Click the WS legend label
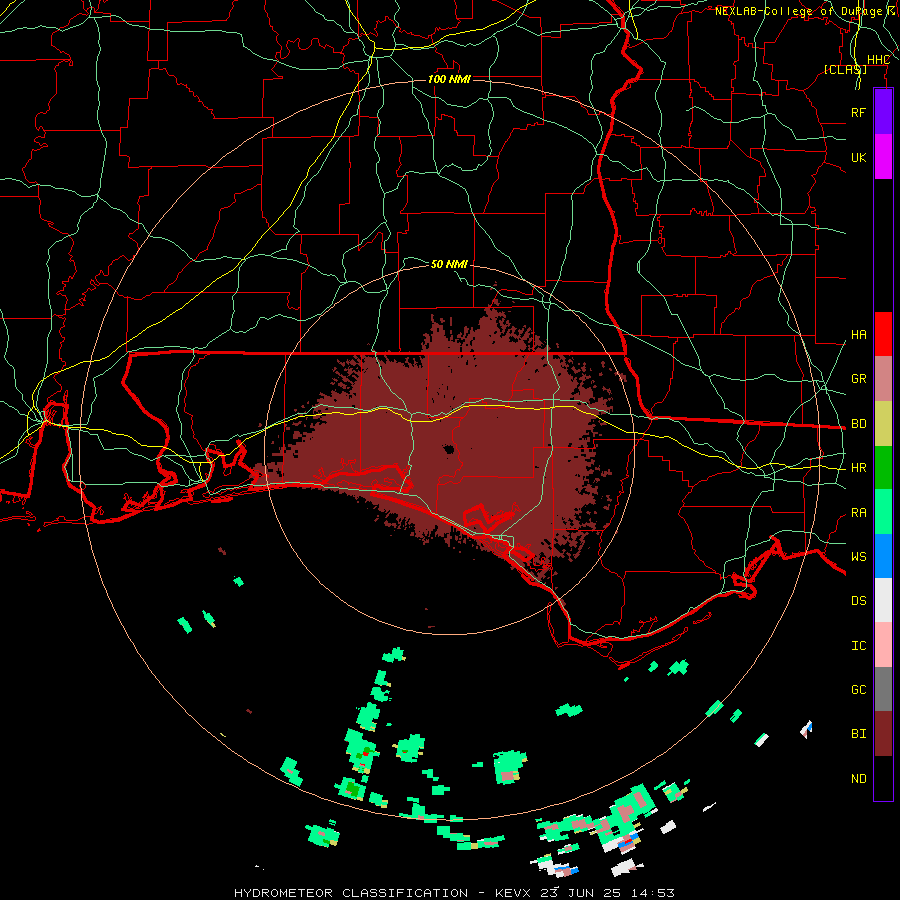The image size is (900, 900). click(x=859, y=557)
